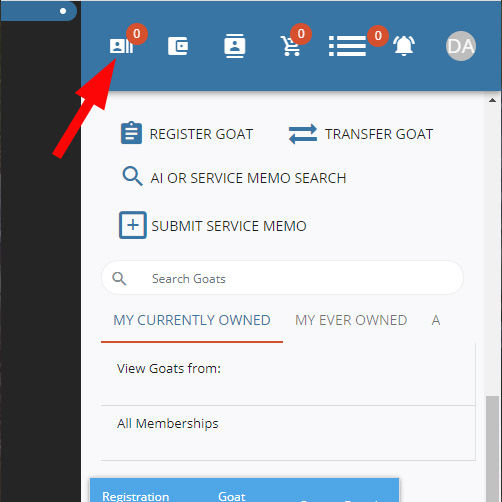
Task: Sort by Registration column header
Action: pyautogui.click(x=136, y=496)
